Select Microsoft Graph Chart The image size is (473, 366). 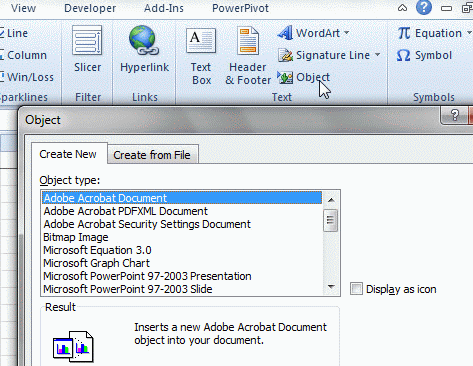182,263
